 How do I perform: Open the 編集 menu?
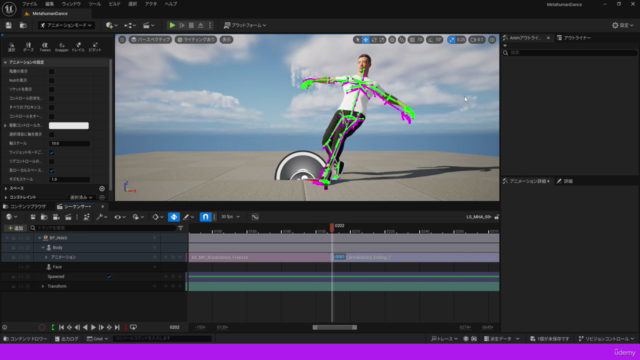49,4
